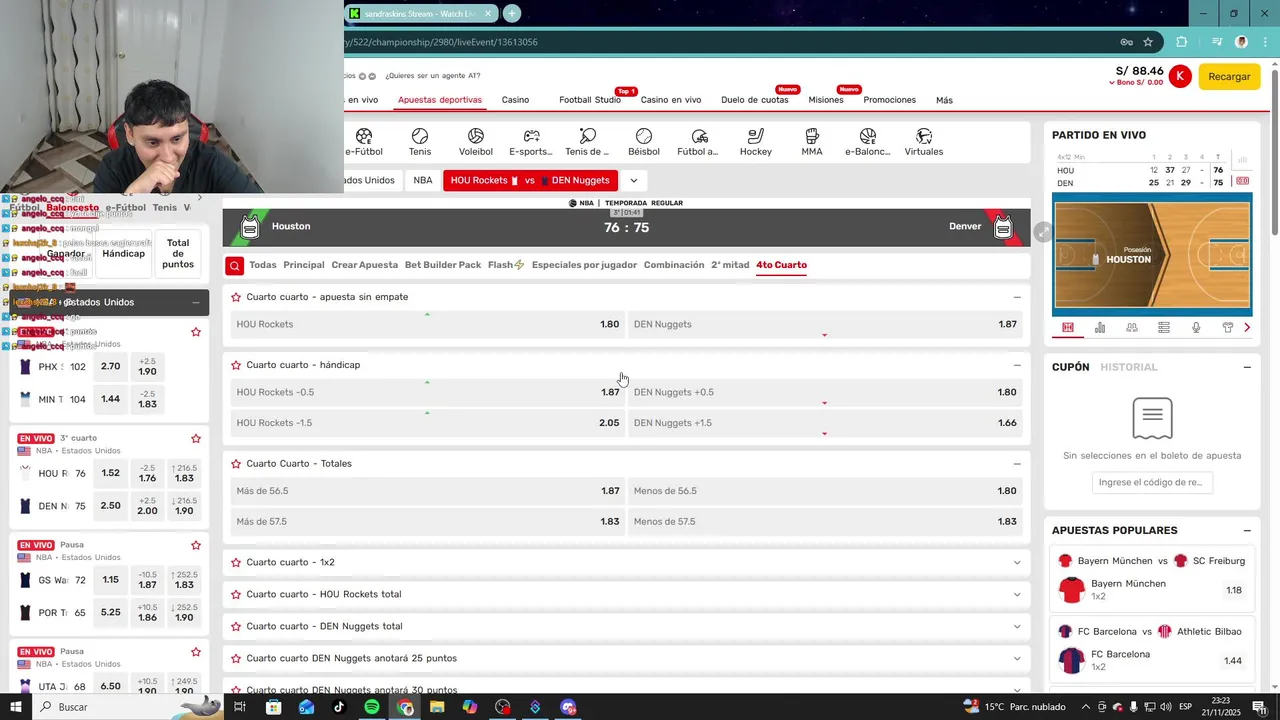This screenshot has height=720, width=1280.
Task: Favorite the Cuarto cuarto 1x2 market
Action: point(236,562)
